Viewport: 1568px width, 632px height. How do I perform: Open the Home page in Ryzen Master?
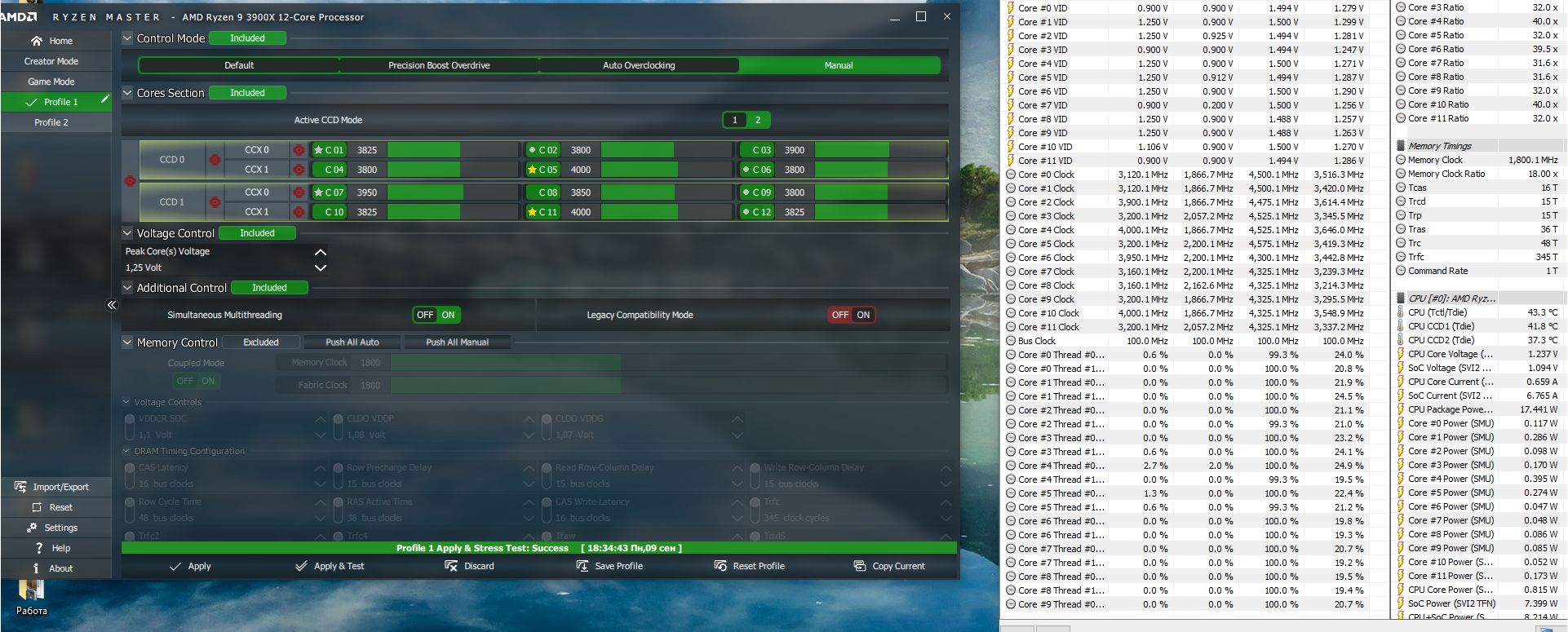pyautogui.click(x=51, y=41)
